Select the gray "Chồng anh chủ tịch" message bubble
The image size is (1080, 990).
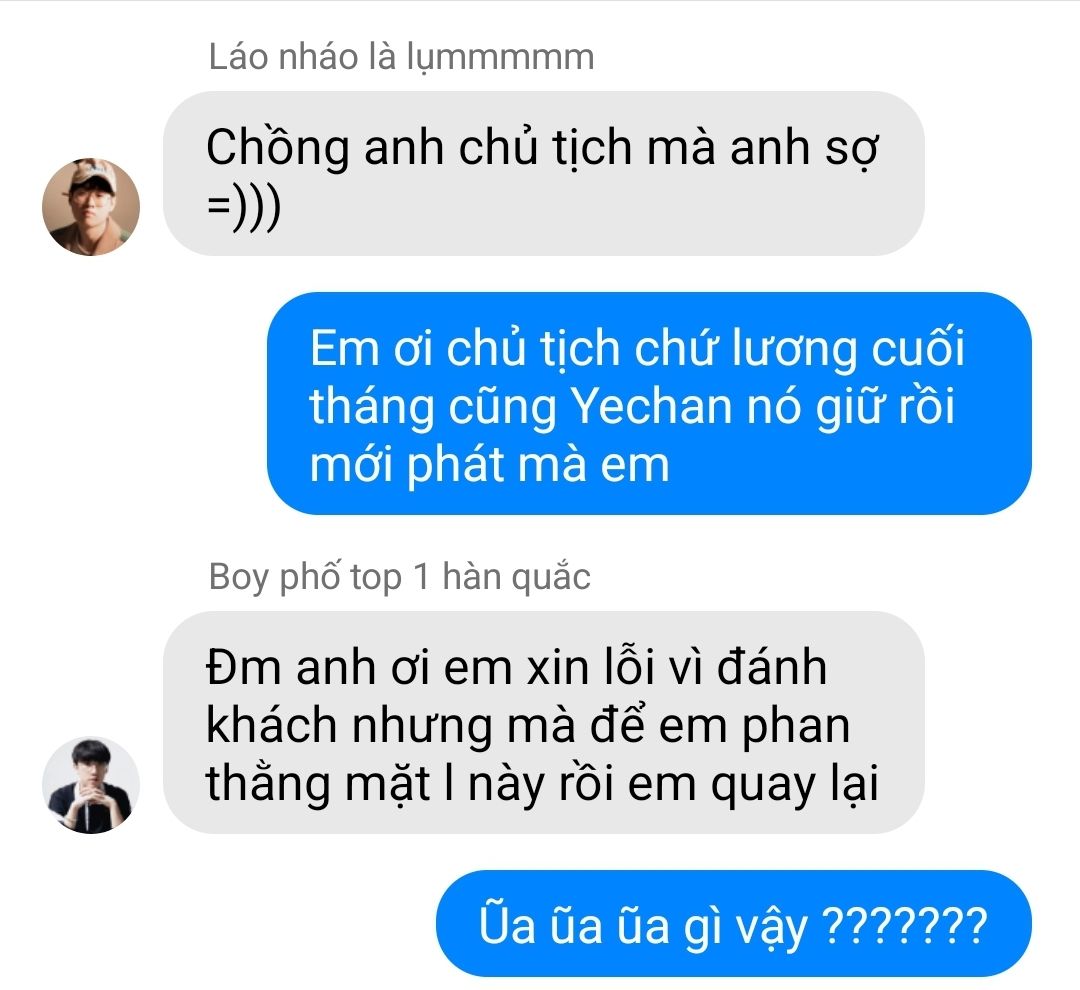[x=543, y=174]
